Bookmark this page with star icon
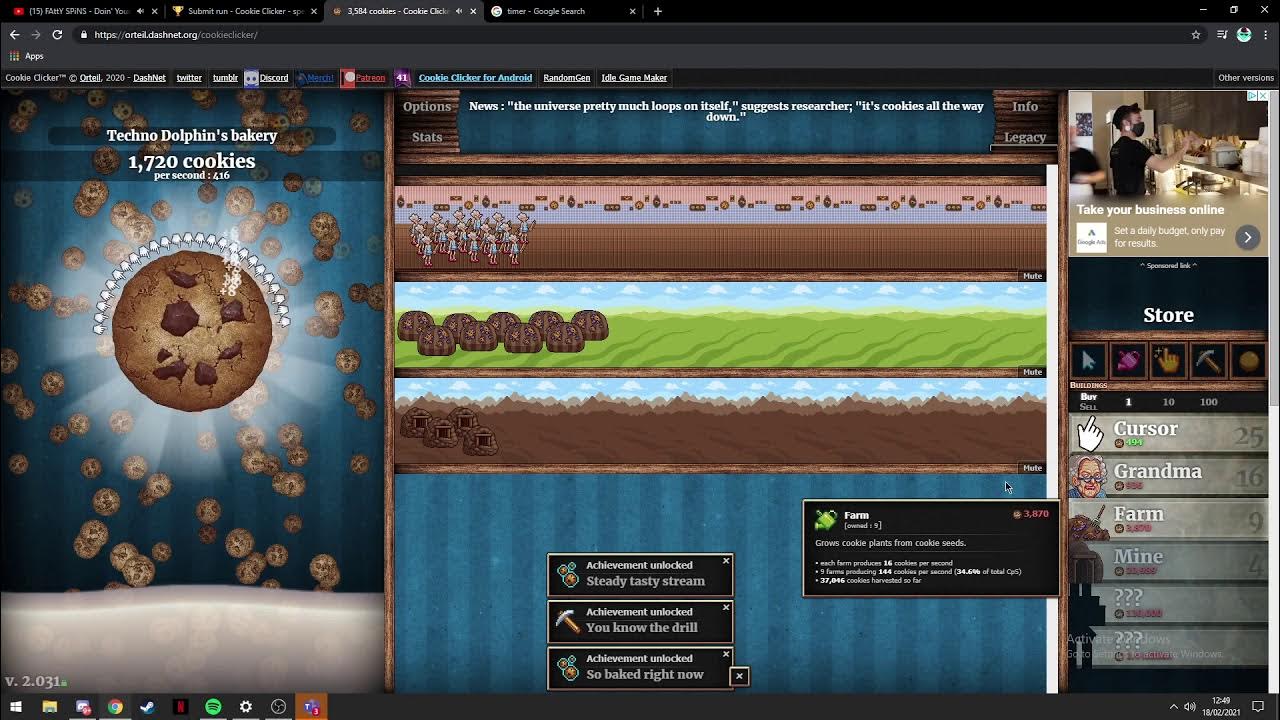 1195,34
